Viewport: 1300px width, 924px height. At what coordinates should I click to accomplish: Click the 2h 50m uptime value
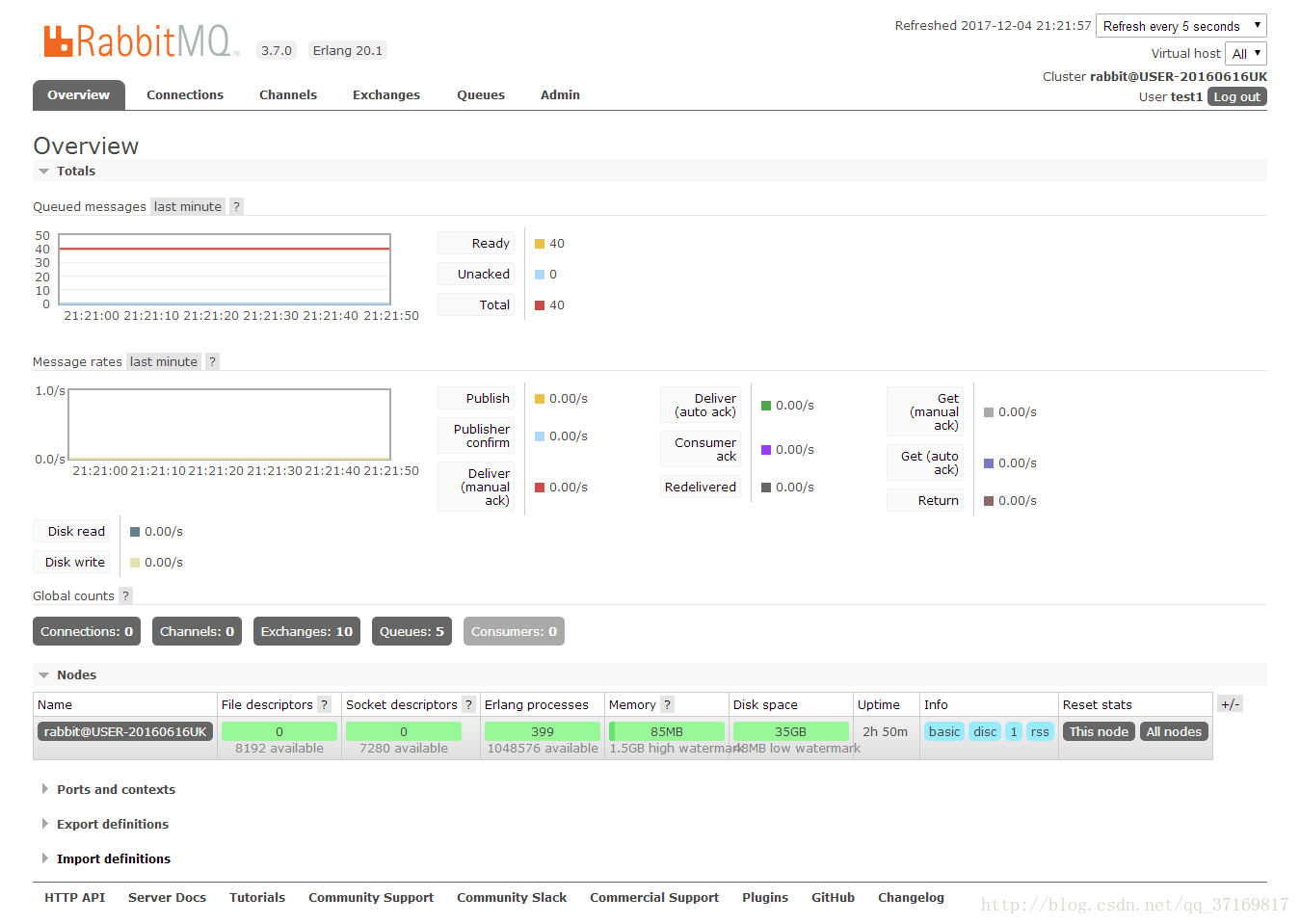pos(885,731)
